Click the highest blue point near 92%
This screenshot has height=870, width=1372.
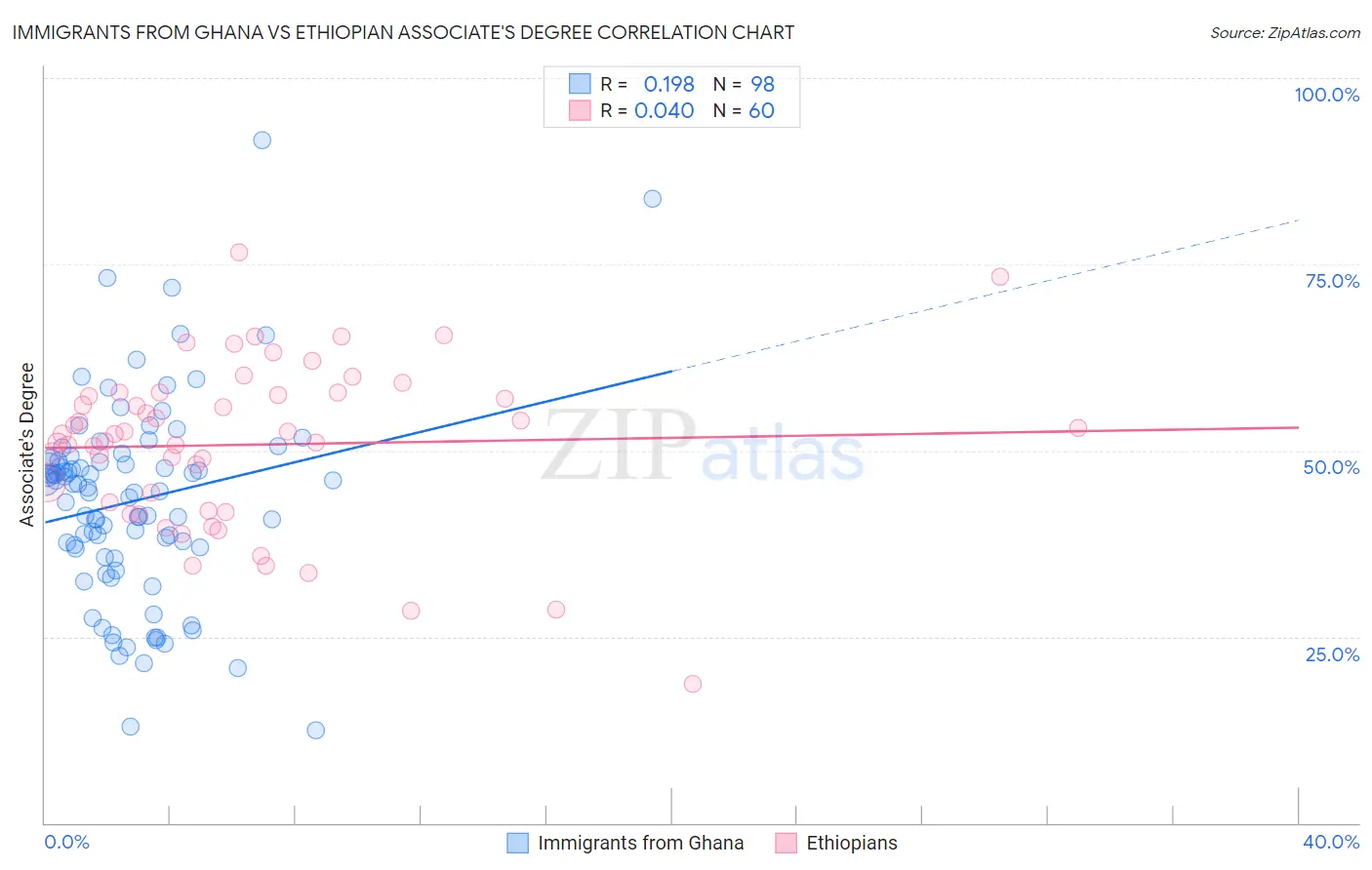pyautogui.click(x=262, y=140)
